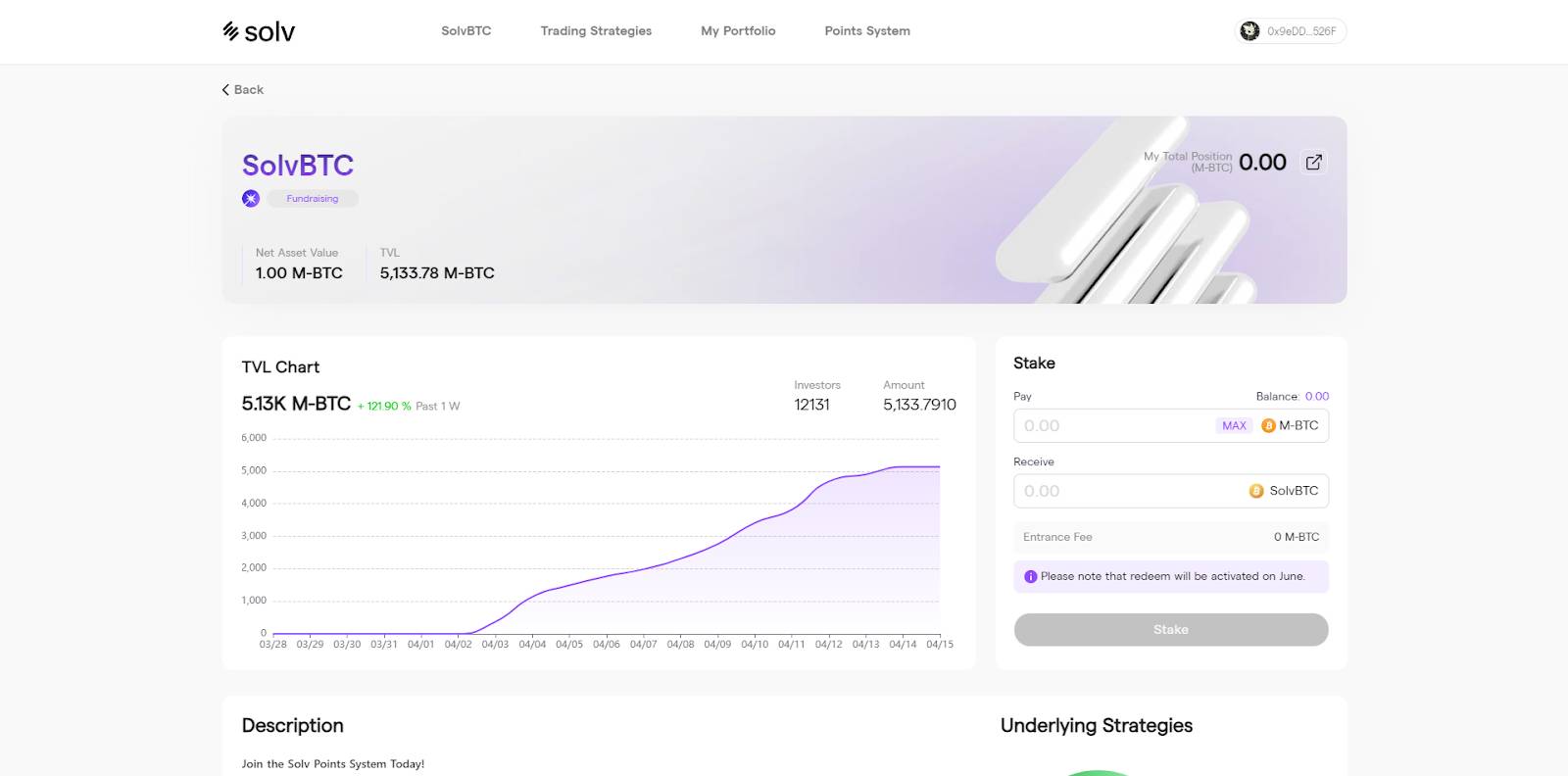1568x776 pixels.
Task: Click the Solv logo
Action: pyautogui.click(x=259, y=31)
